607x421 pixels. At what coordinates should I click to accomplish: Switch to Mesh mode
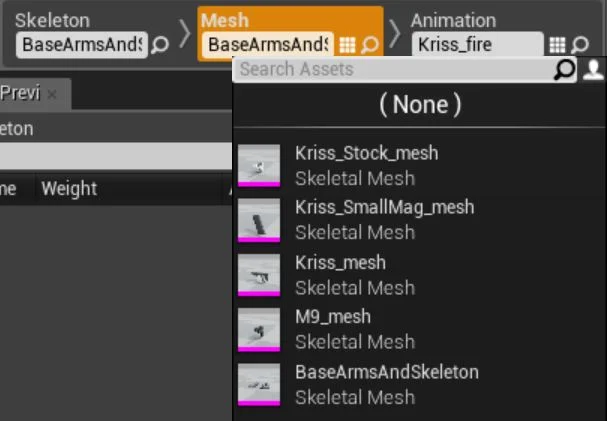click(x=225, y=20)
